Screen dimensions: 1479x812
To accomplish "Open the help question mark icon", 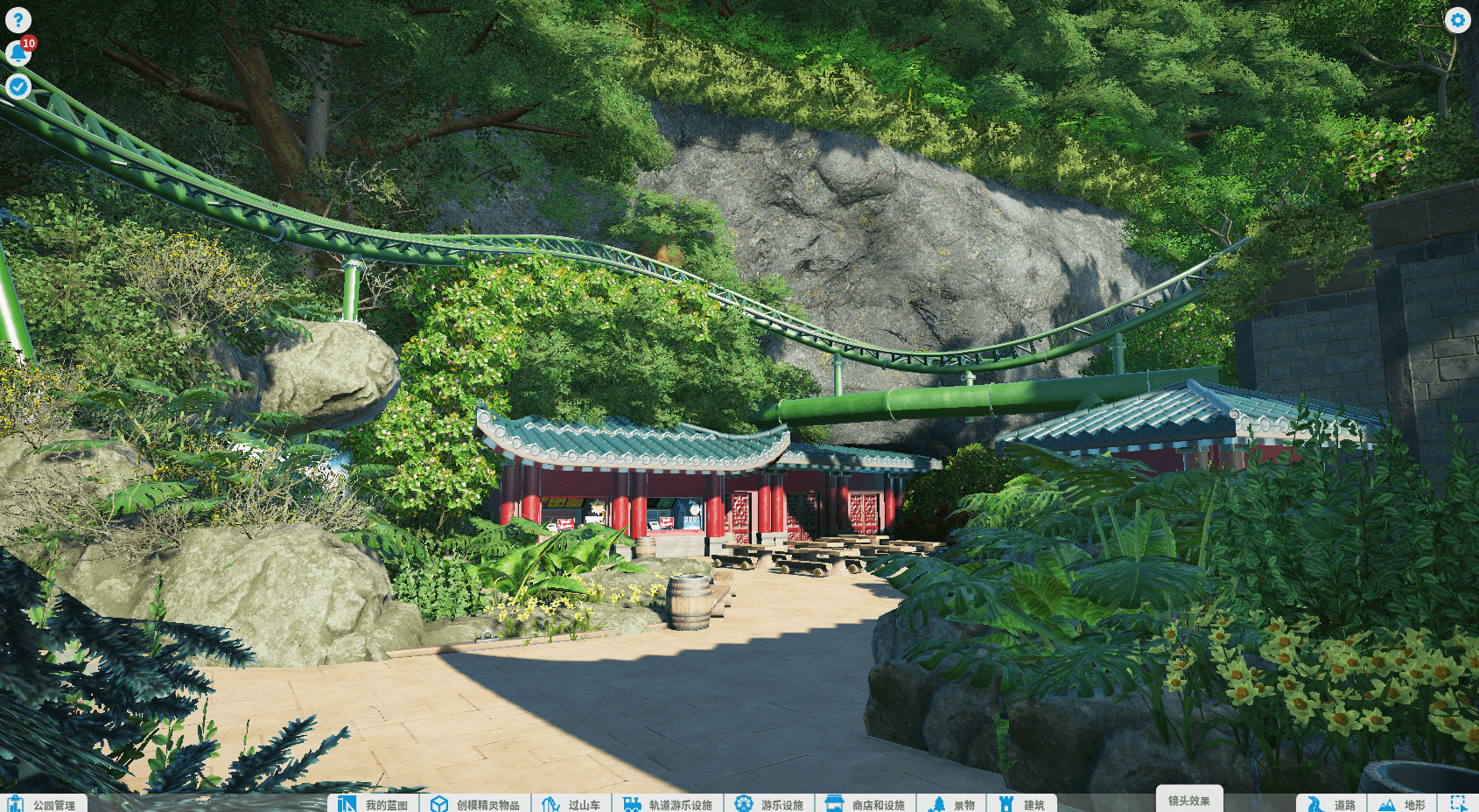I will click(x=18, y=19).
